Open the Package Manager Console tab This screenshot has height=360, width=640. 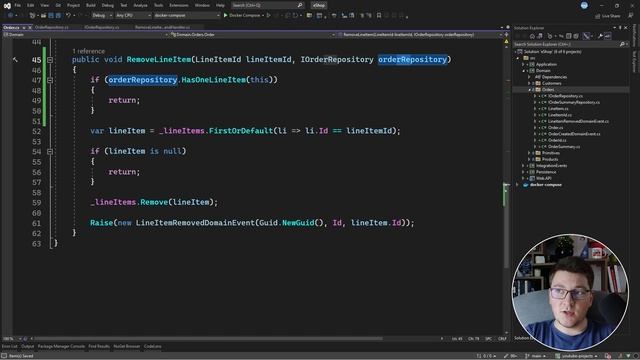tap(61, 347)
